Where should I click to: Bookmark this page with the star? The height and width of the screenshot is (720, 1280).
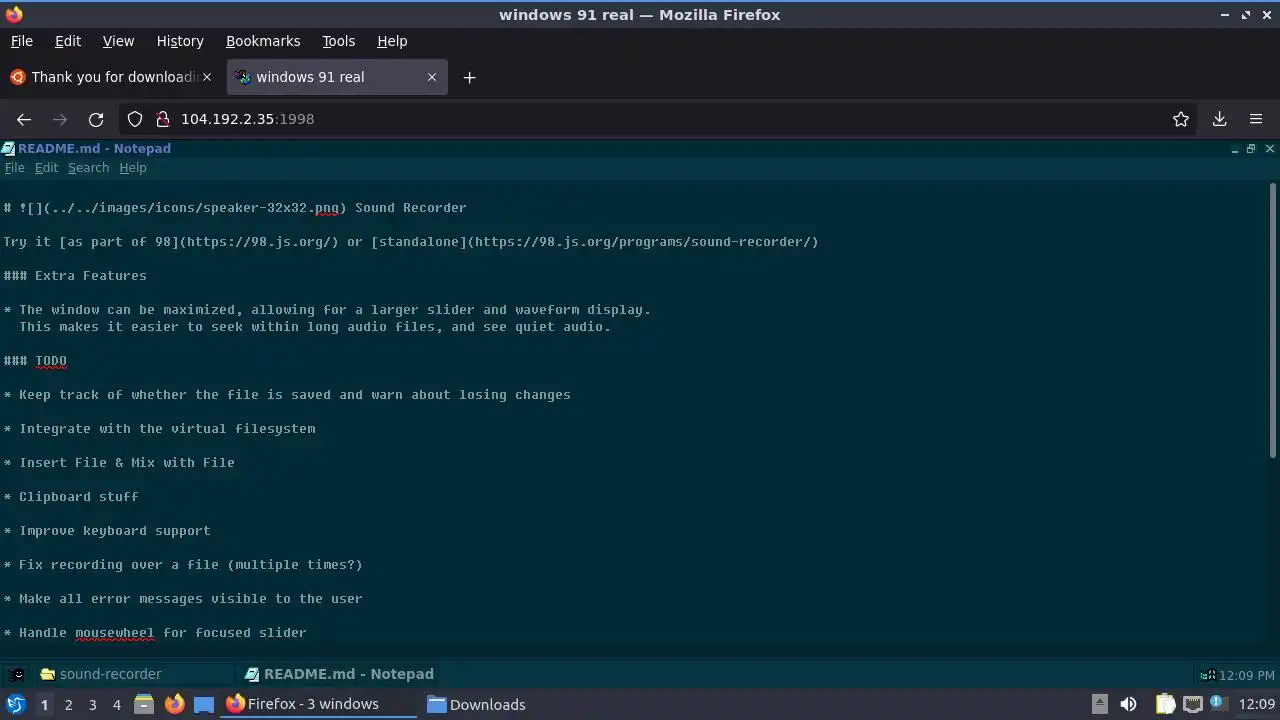(x=1181, y=119)
